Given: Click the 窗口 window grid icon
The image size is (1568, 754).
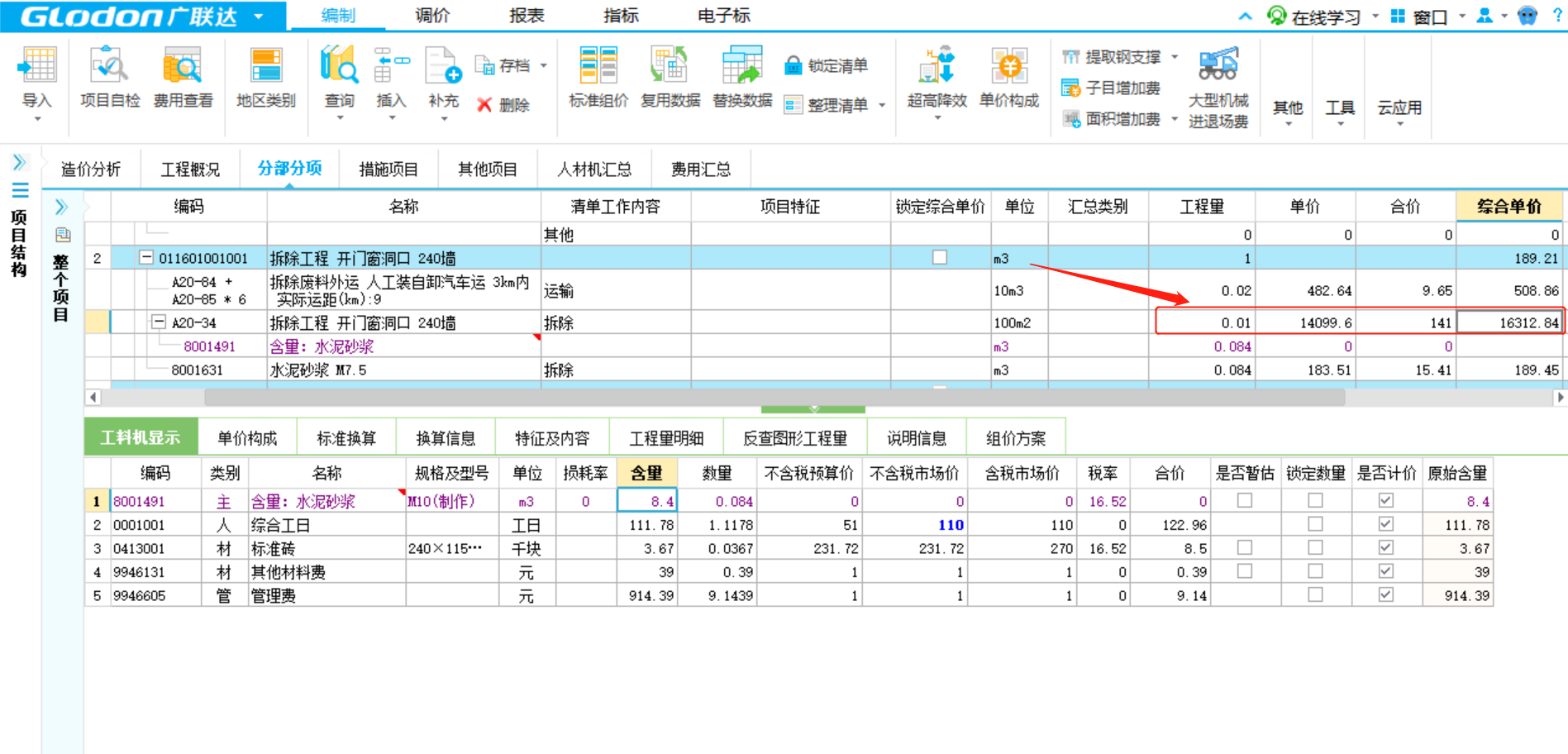Looking at the screenshot, I should click(1398, 16).
